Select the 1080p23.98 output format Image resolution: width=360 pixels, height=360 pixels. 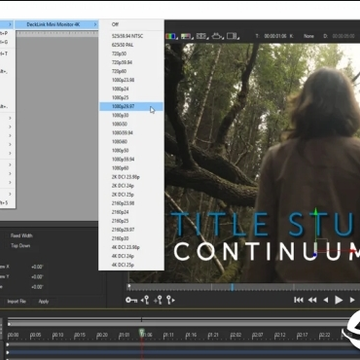click(131, 80)
